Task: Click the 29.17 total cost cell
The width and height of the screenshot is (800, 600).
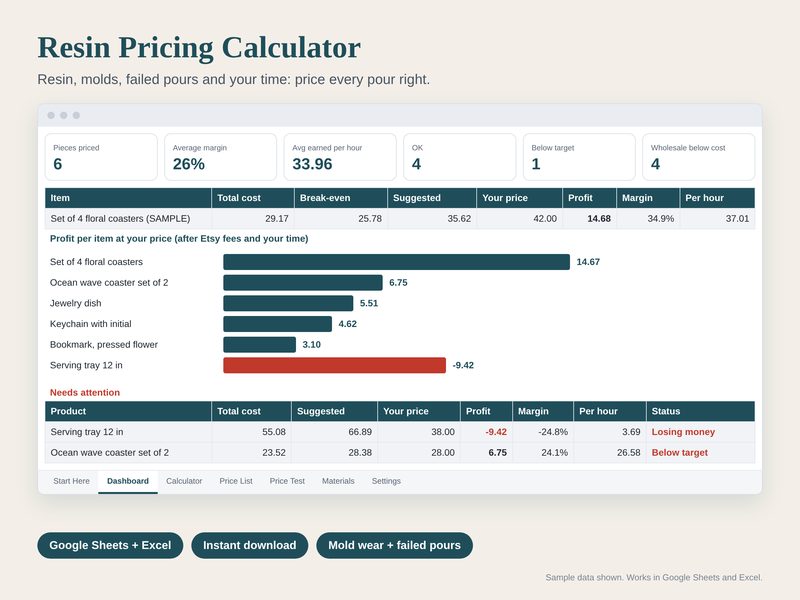Action: pyautogui.click(x=253, y=218)
